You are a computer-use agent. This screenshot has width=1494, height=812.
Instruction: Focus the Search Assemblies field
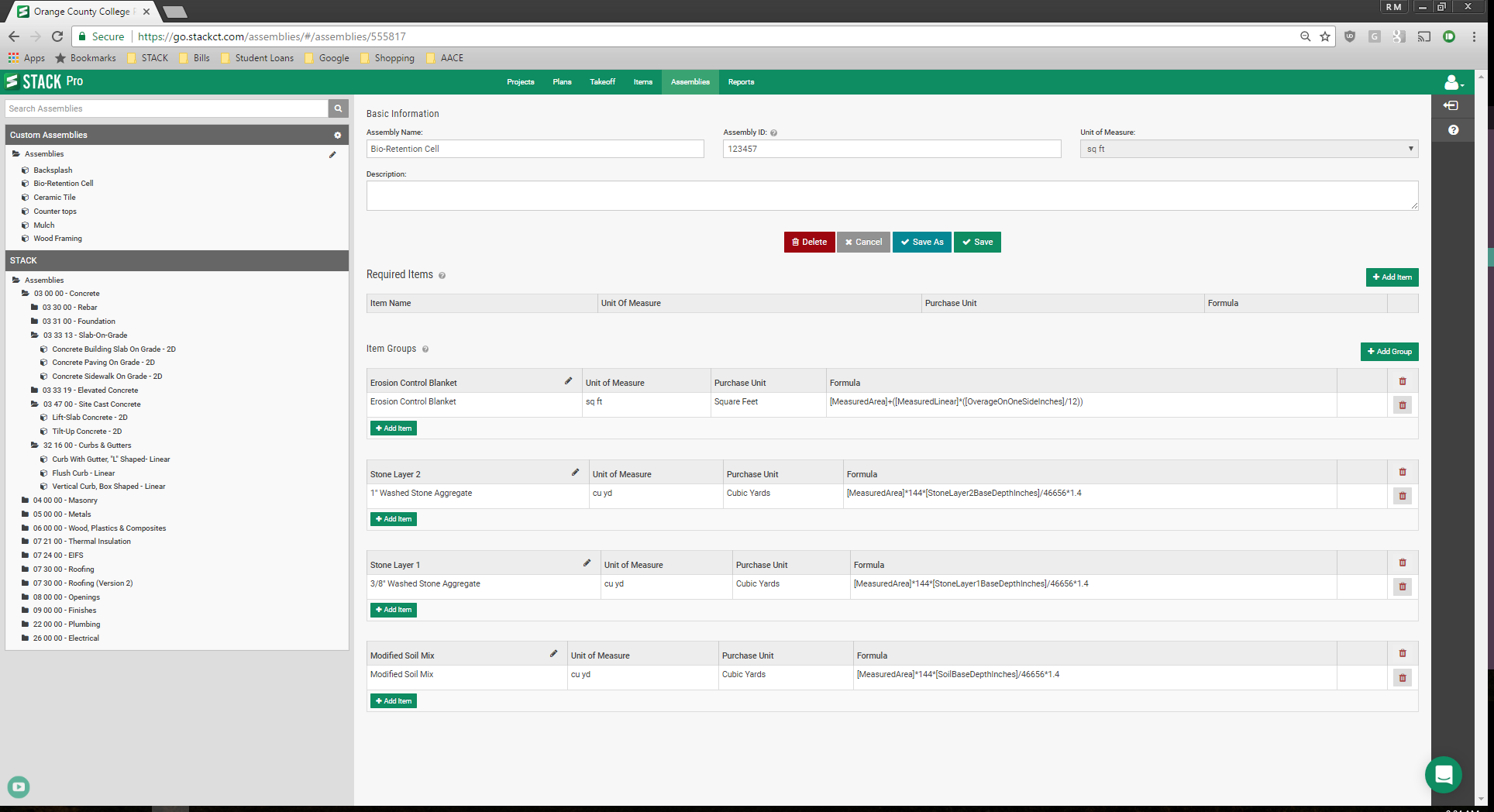pos(167,108)
